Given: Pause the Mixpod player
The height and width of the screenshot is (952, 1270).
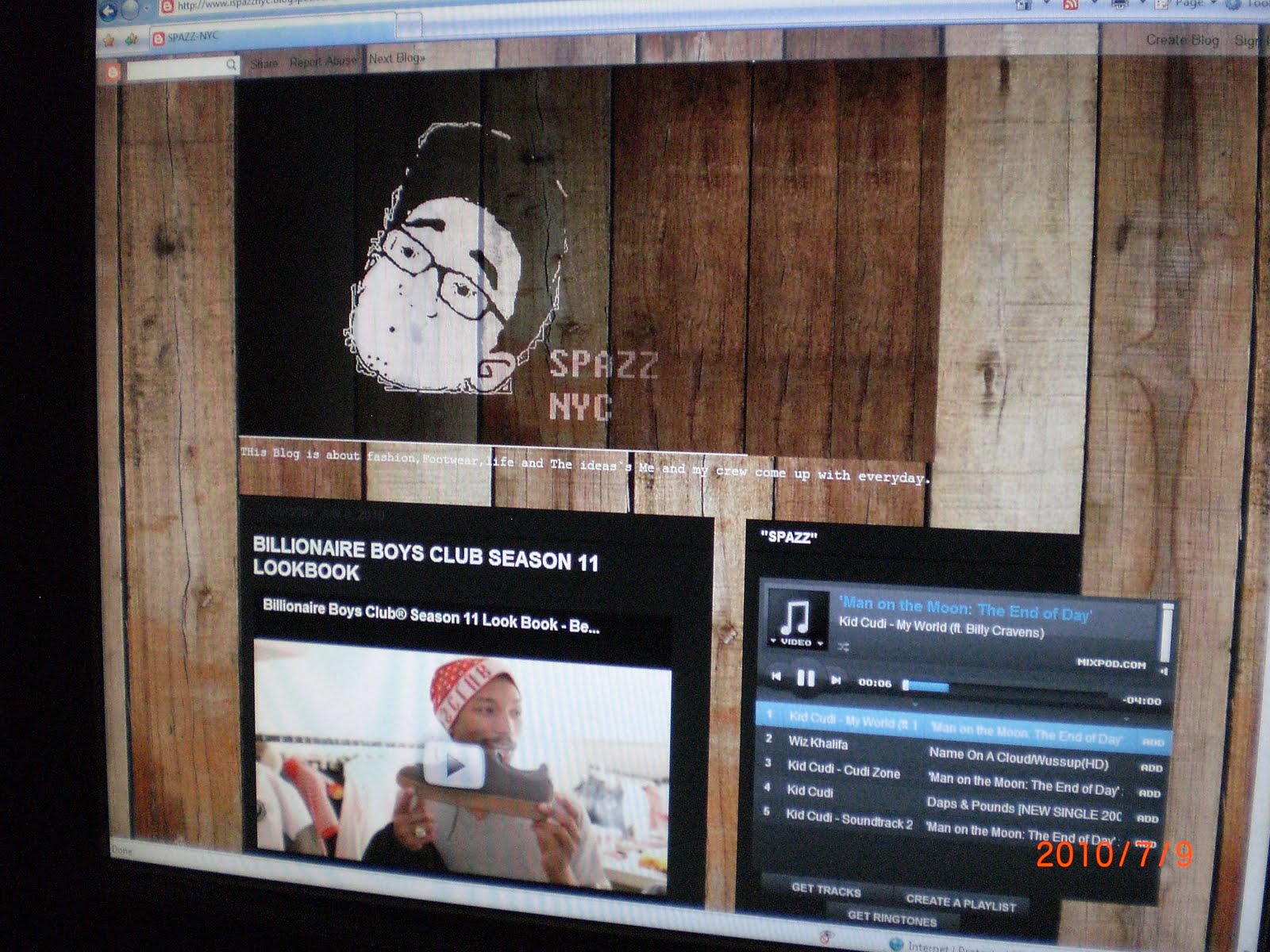Looking at the screenshot, I should [806, 678].
